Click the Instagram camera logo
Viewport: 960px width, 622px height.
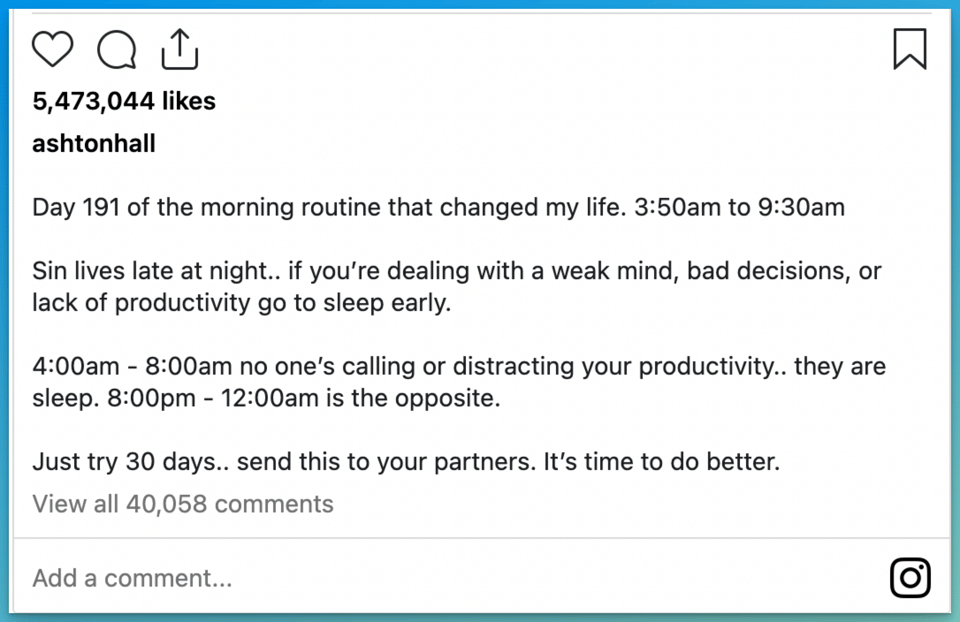tap(909, 577)
